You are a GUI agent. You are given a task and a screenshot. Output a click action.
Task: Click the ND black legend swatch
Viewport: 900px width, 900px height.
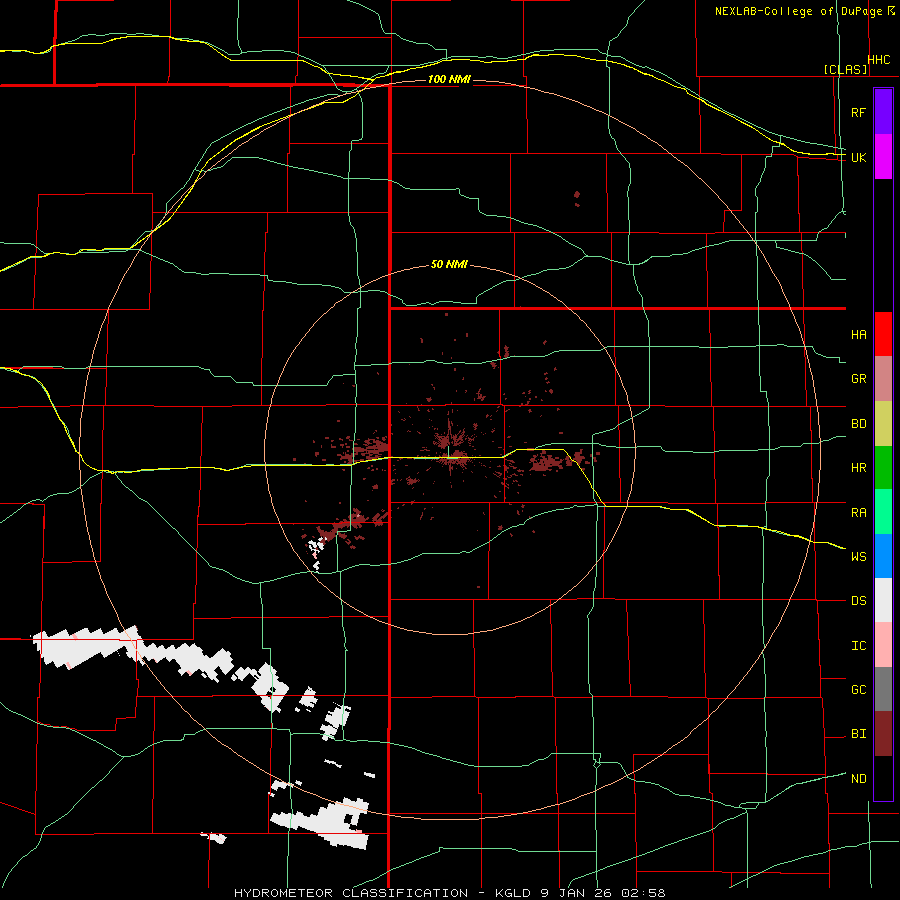pyautogui.click(x=883, y=778)
